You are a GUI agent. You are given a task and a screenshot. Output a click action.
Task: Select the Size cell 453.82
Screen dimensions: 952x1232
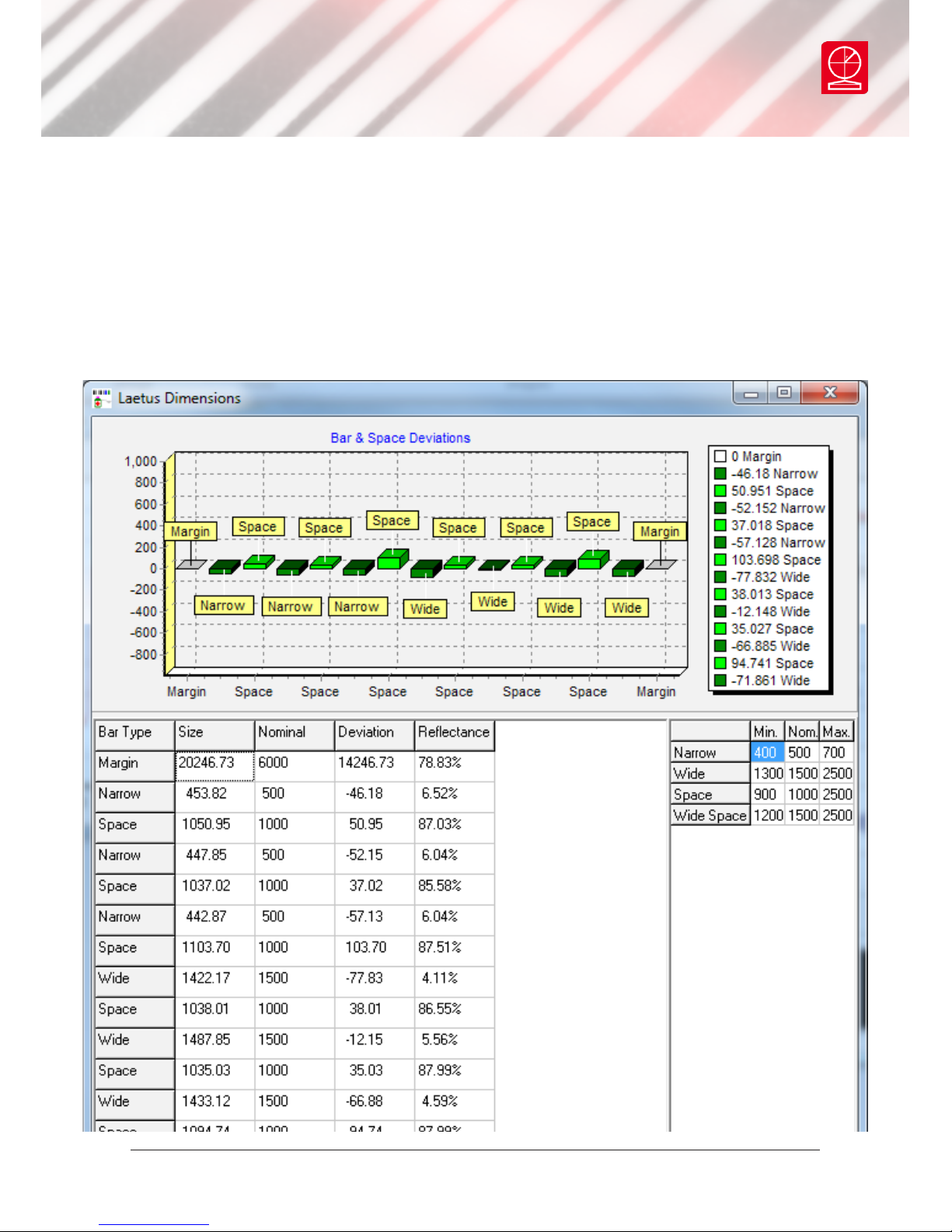tap(214, 795)
